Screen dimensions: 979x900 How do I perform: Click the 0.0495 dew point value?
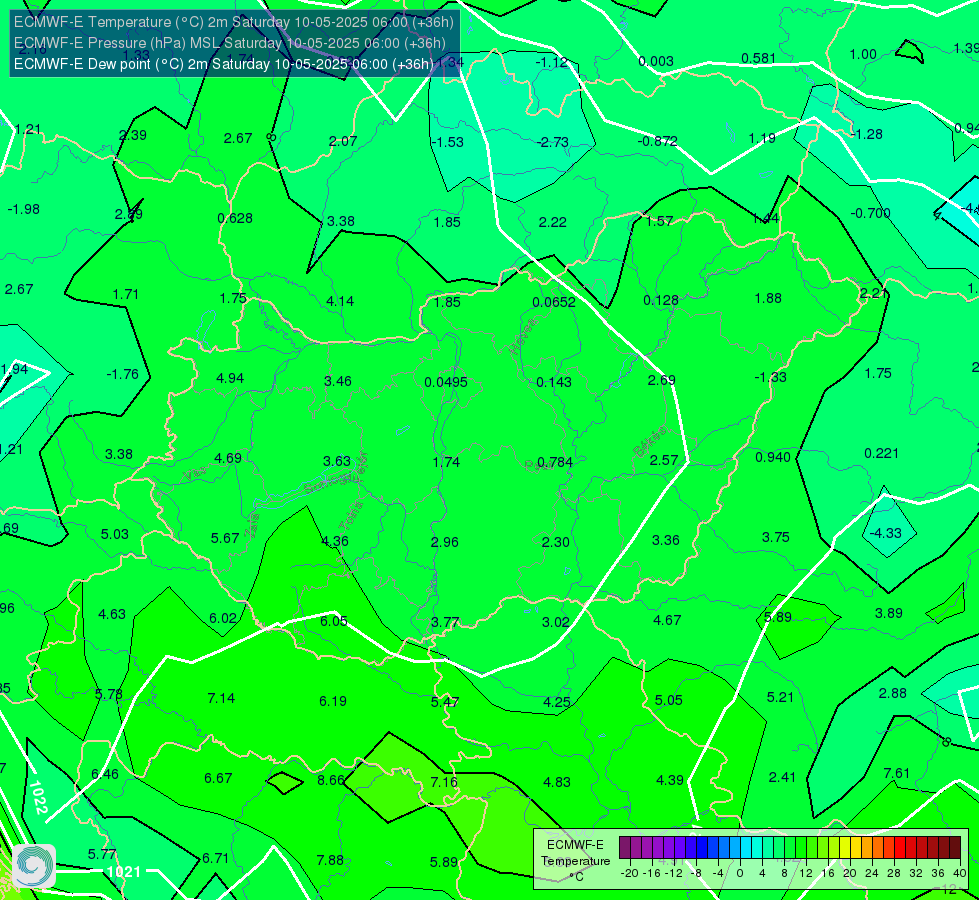446,382
